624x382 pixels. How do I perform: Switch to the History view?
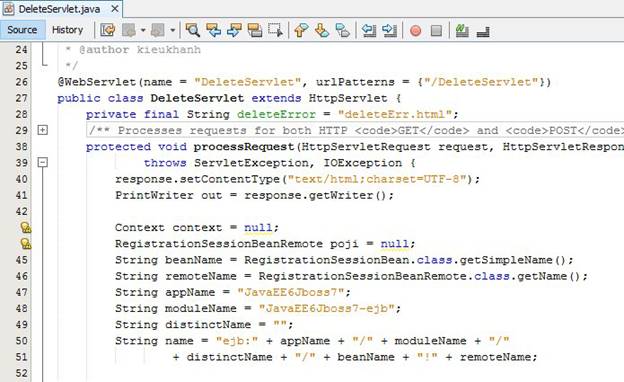pos(68,30)
